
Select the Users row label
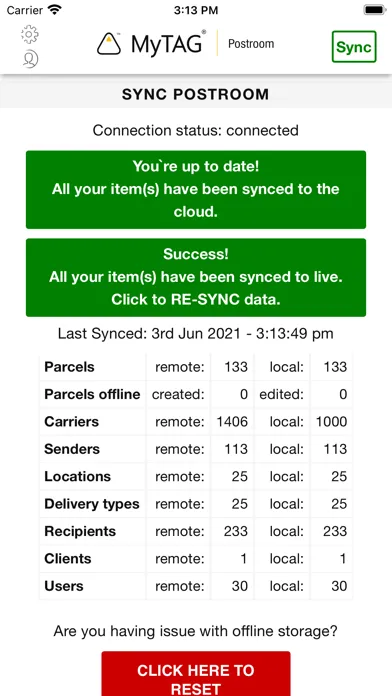(x=64, y=586)
